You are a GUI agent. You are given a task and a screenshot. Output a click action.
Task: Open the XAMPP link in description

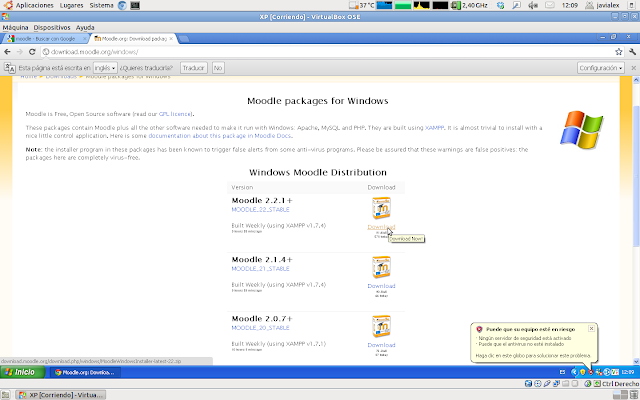pyautogui.click(x=434, y=128)
